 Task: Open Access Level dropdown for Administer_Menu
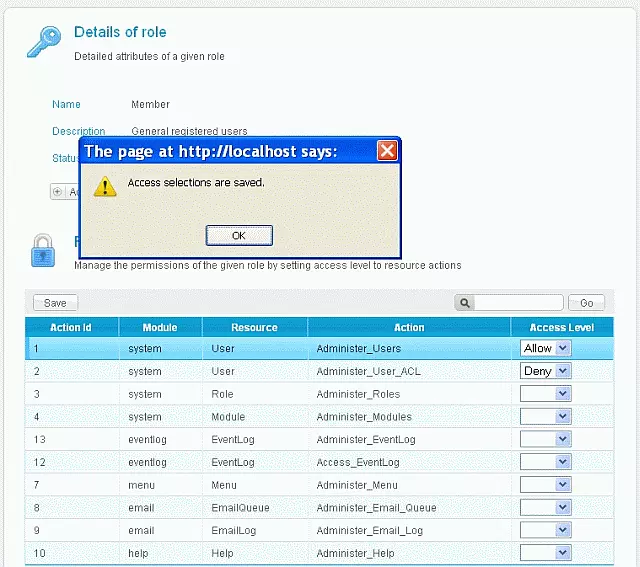click(545, 485)
